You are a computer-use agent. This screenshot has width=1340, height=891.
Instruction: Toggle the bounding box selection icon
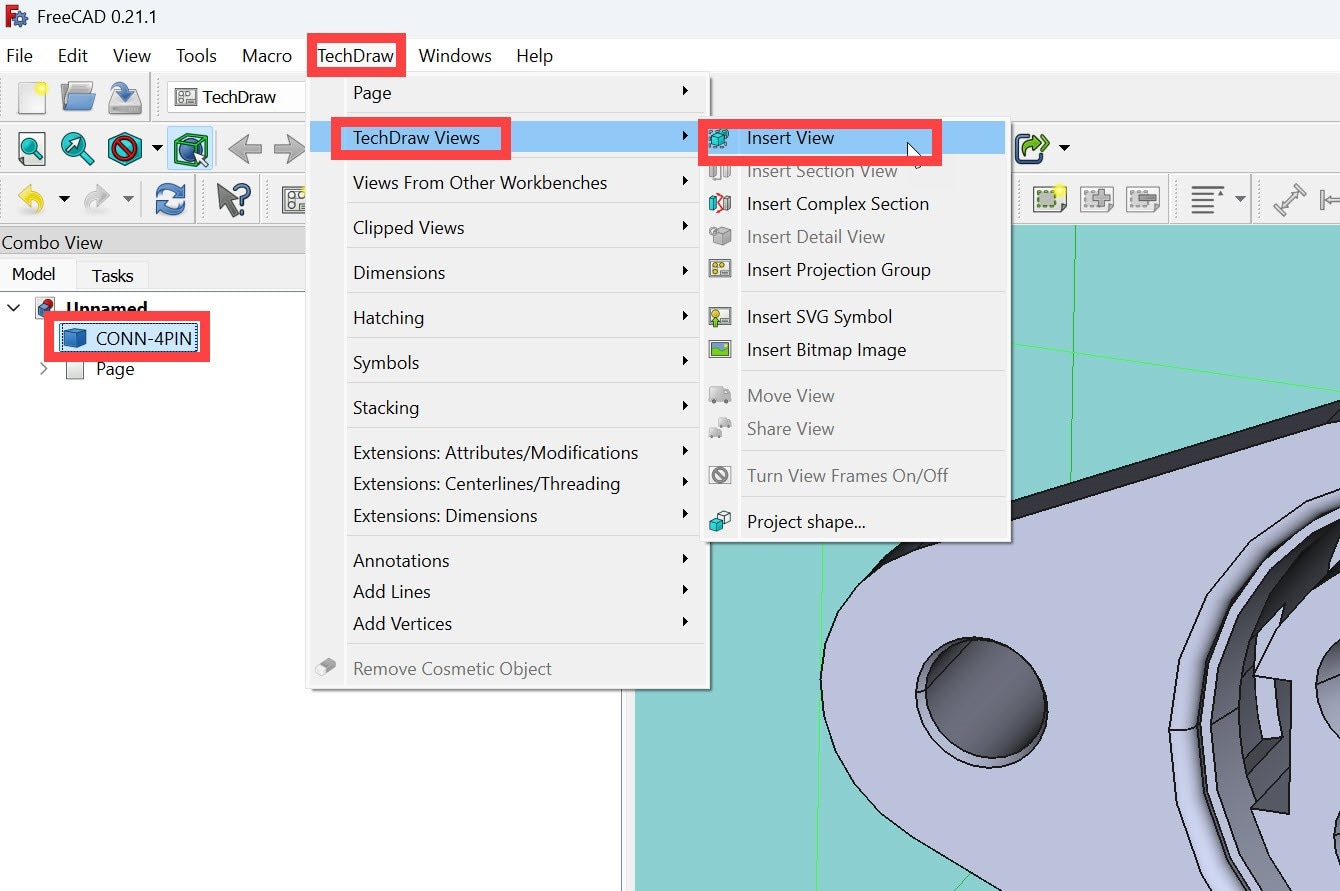point(190,150)
